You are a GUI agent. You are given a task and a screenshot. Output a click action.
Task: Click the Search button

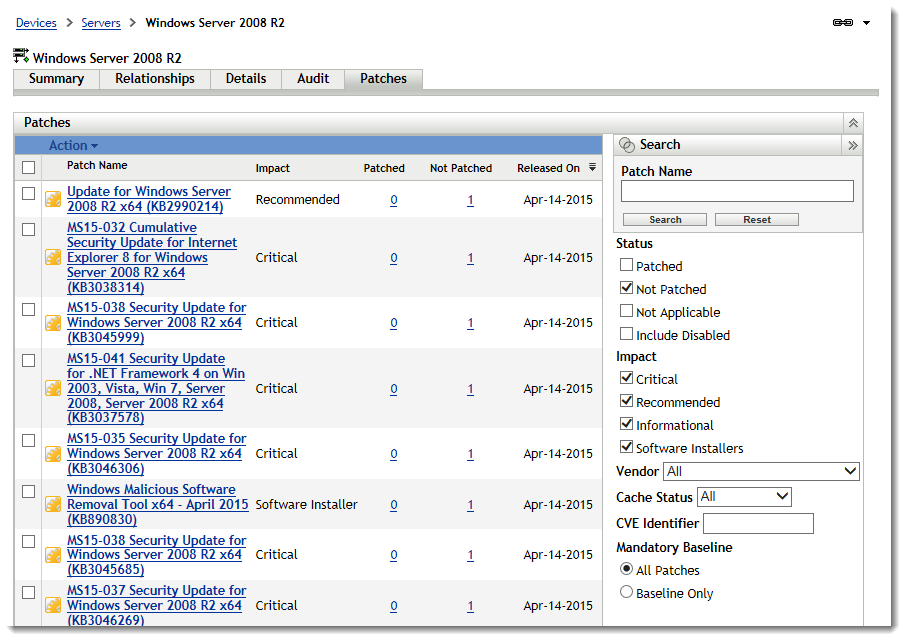[x=666, y=219]
